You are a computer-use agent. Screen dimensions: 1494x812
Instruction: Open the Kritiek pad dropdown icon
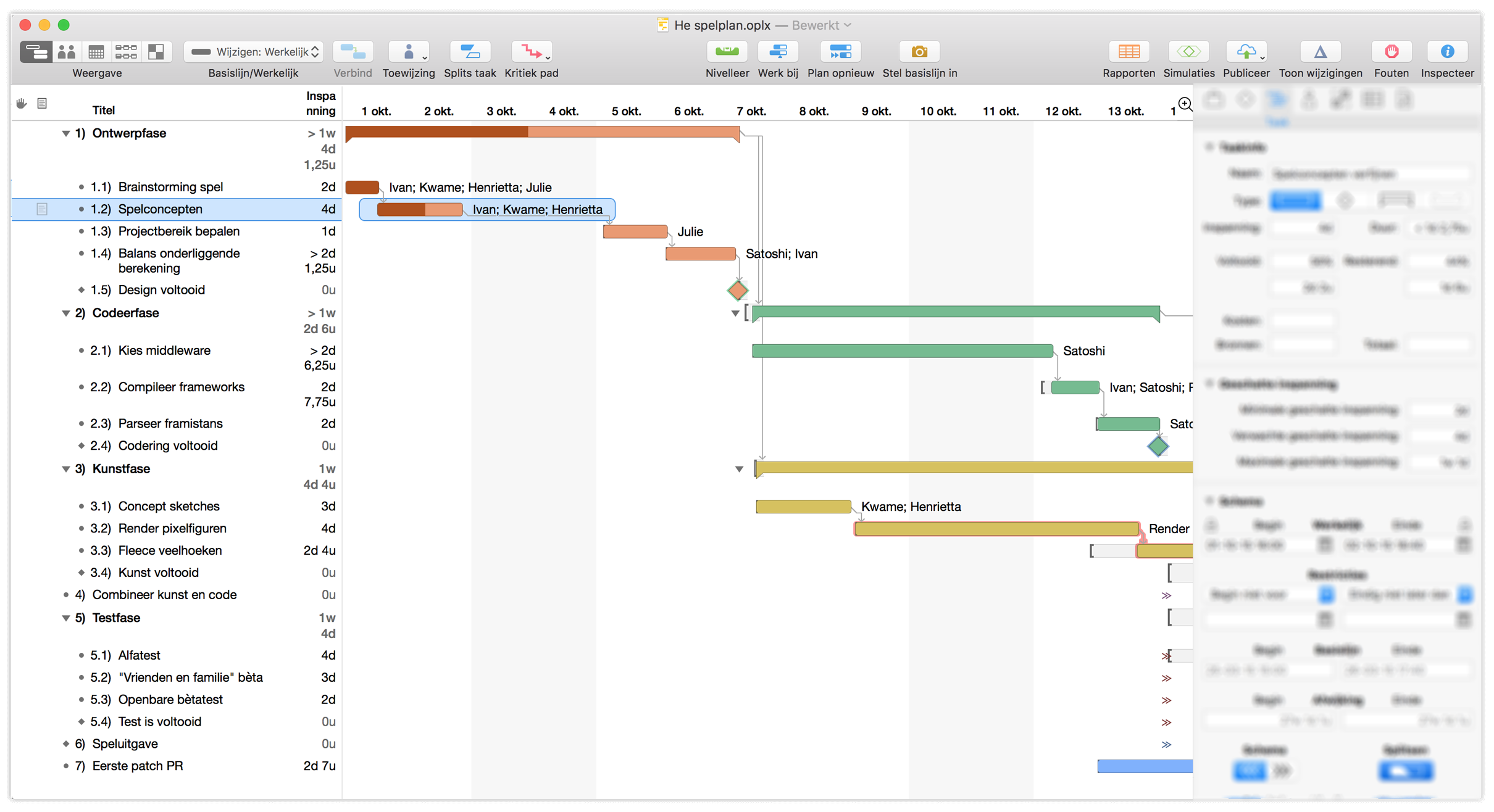(x=532, y=52)
